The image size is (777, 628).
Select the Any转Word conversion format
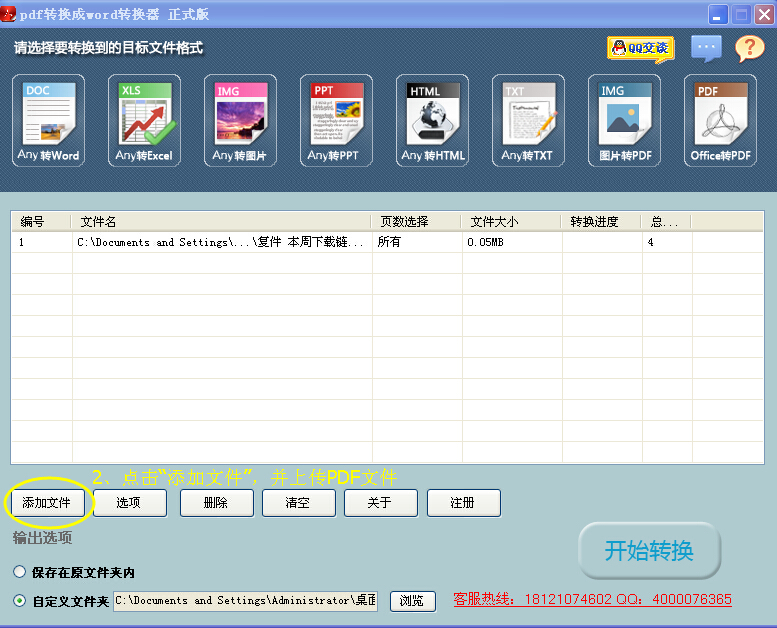pos(48,120)
